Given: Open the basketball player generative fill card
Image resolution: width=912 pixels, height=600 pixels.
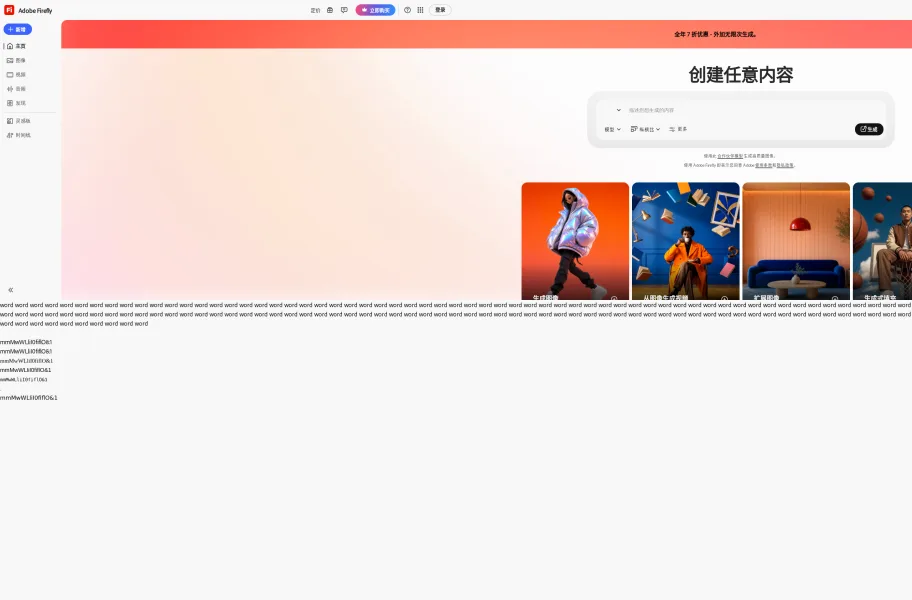Looking at the screenshot, I should (882, 241).
